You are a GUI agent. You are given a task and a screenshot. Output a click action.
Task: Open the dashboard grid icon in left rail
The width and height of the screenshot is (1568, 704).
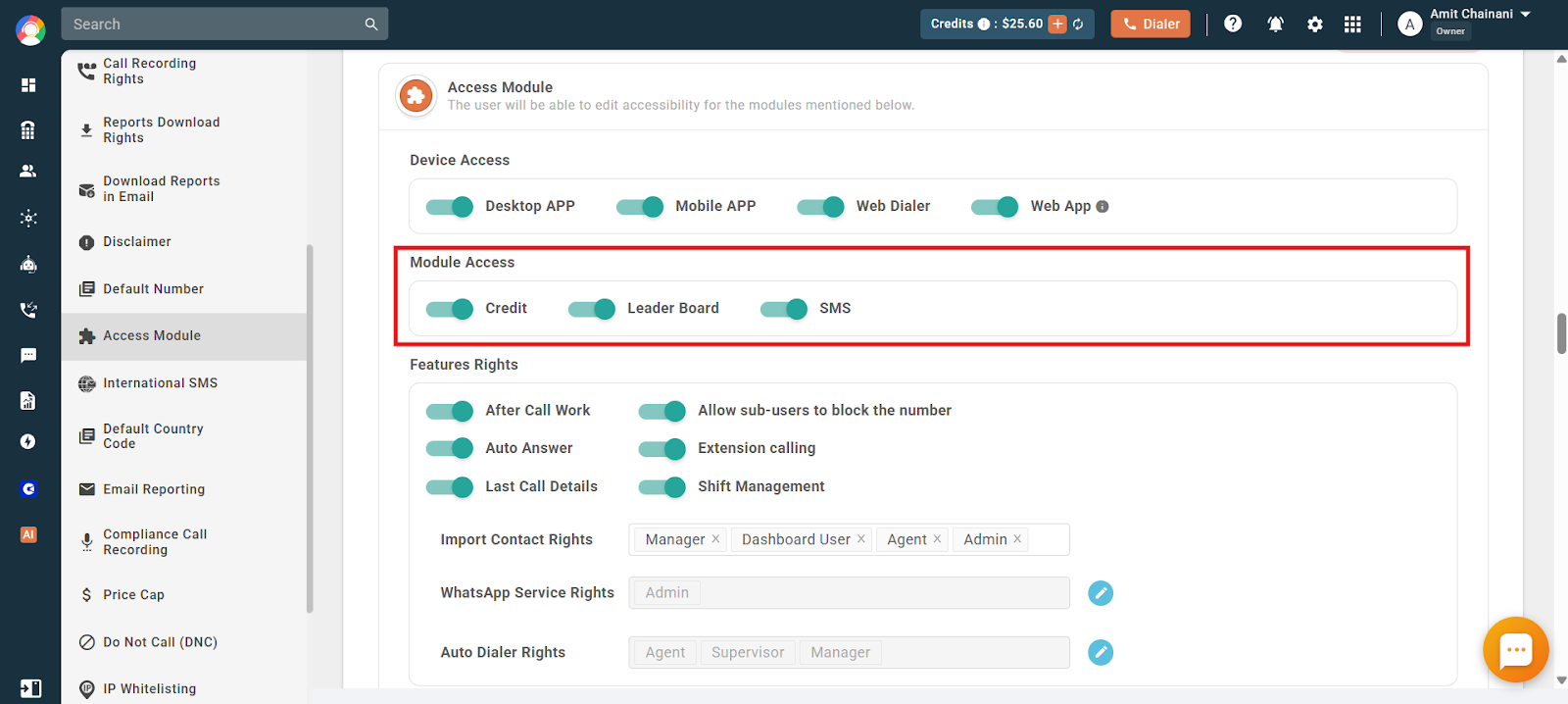pyautogui.click(x=28, y=85)
